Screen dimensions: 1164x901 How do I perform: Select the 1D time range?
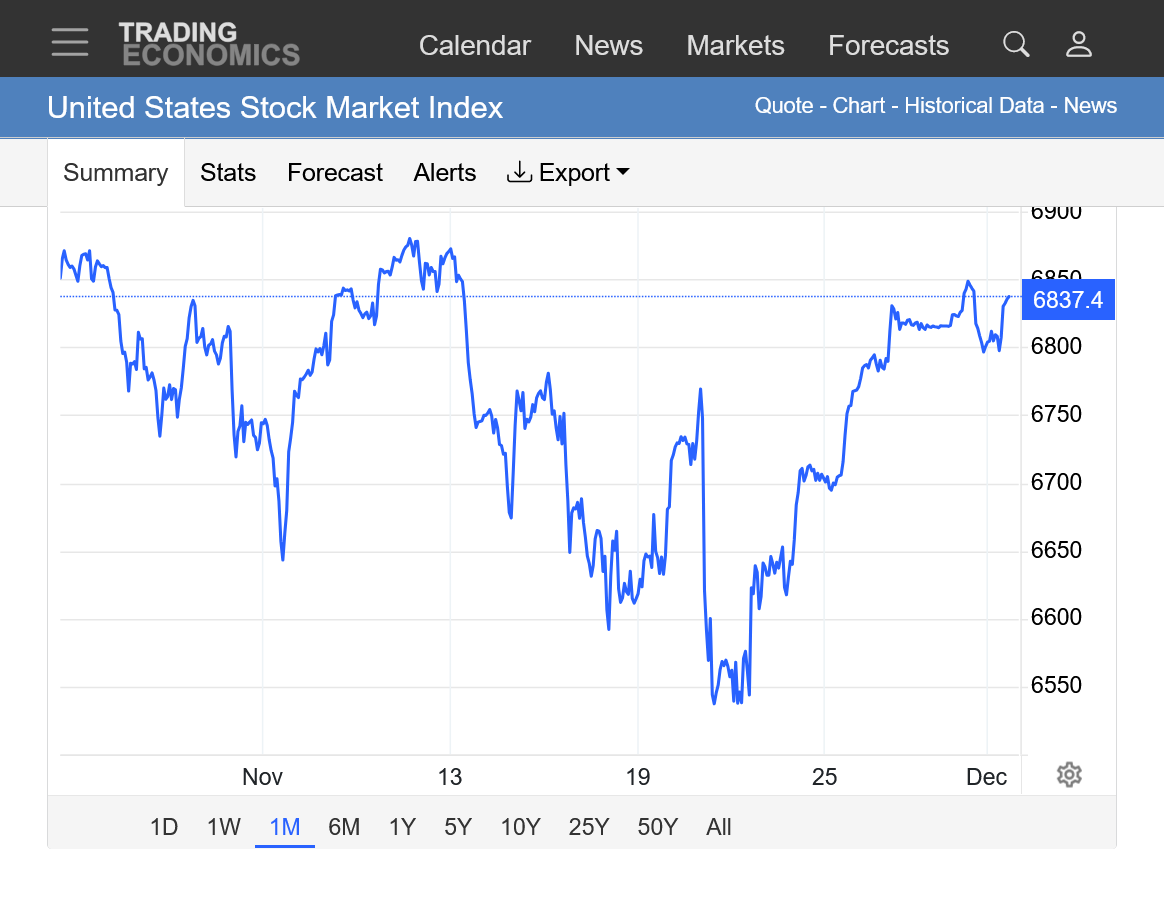click(164, 827)
